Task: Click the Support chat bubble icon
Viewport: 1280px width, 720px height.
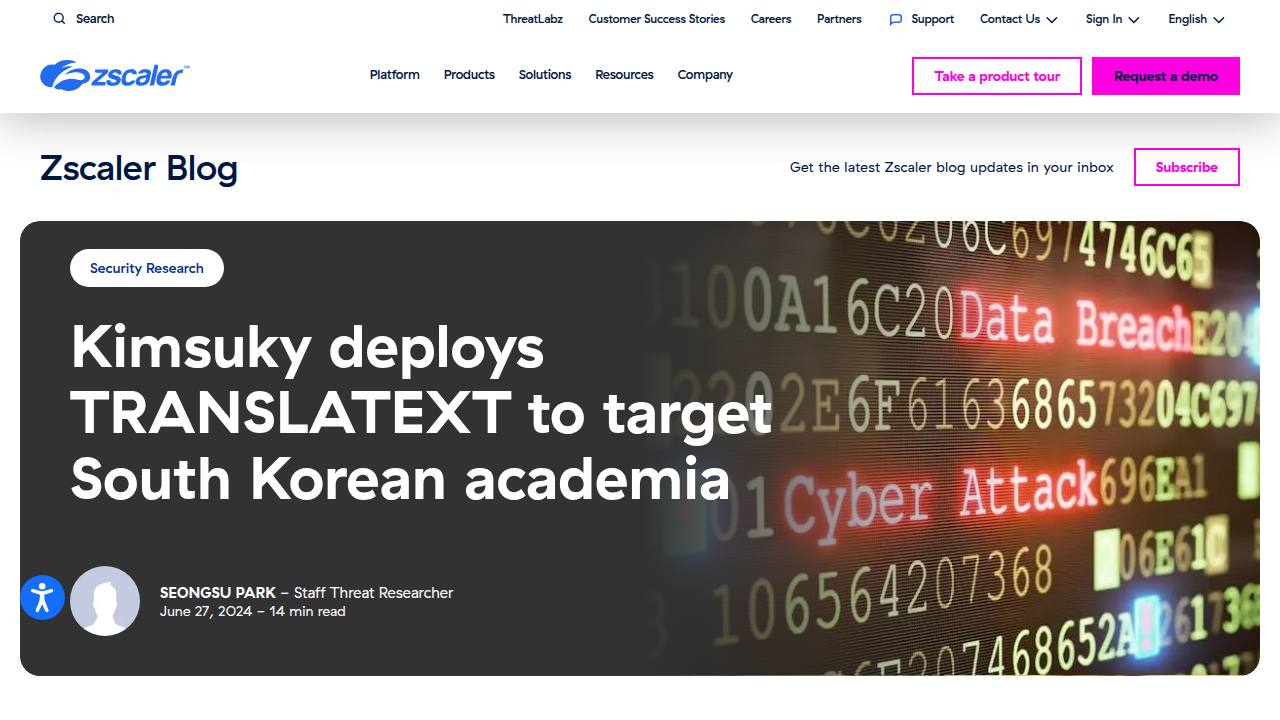Action: [895, 19]
